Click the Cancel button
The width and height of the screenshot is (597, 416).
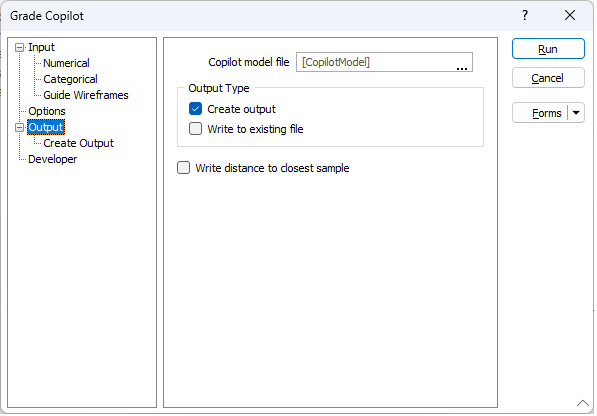click(548, 78)
